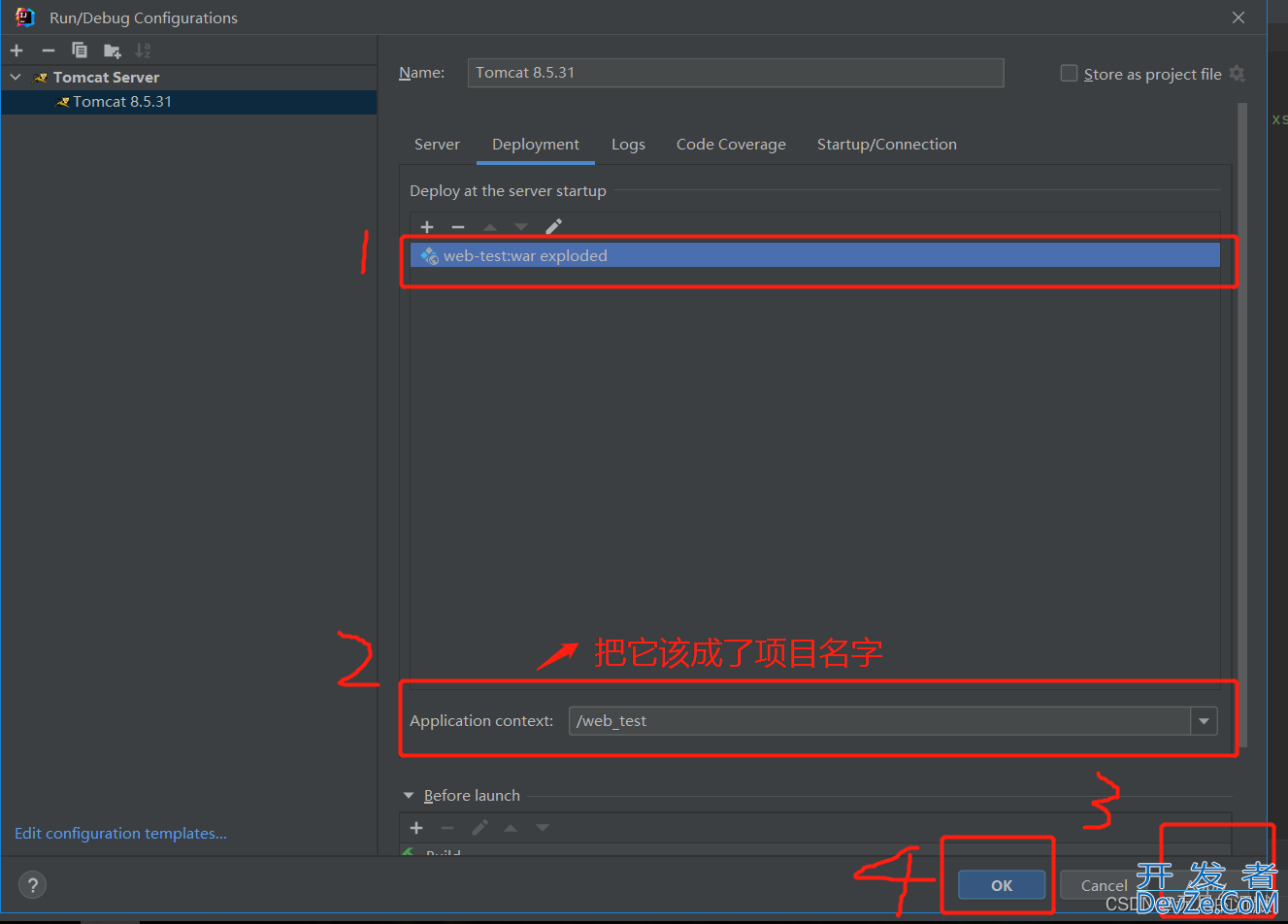Edit the Before launch task

click(479, 828)
